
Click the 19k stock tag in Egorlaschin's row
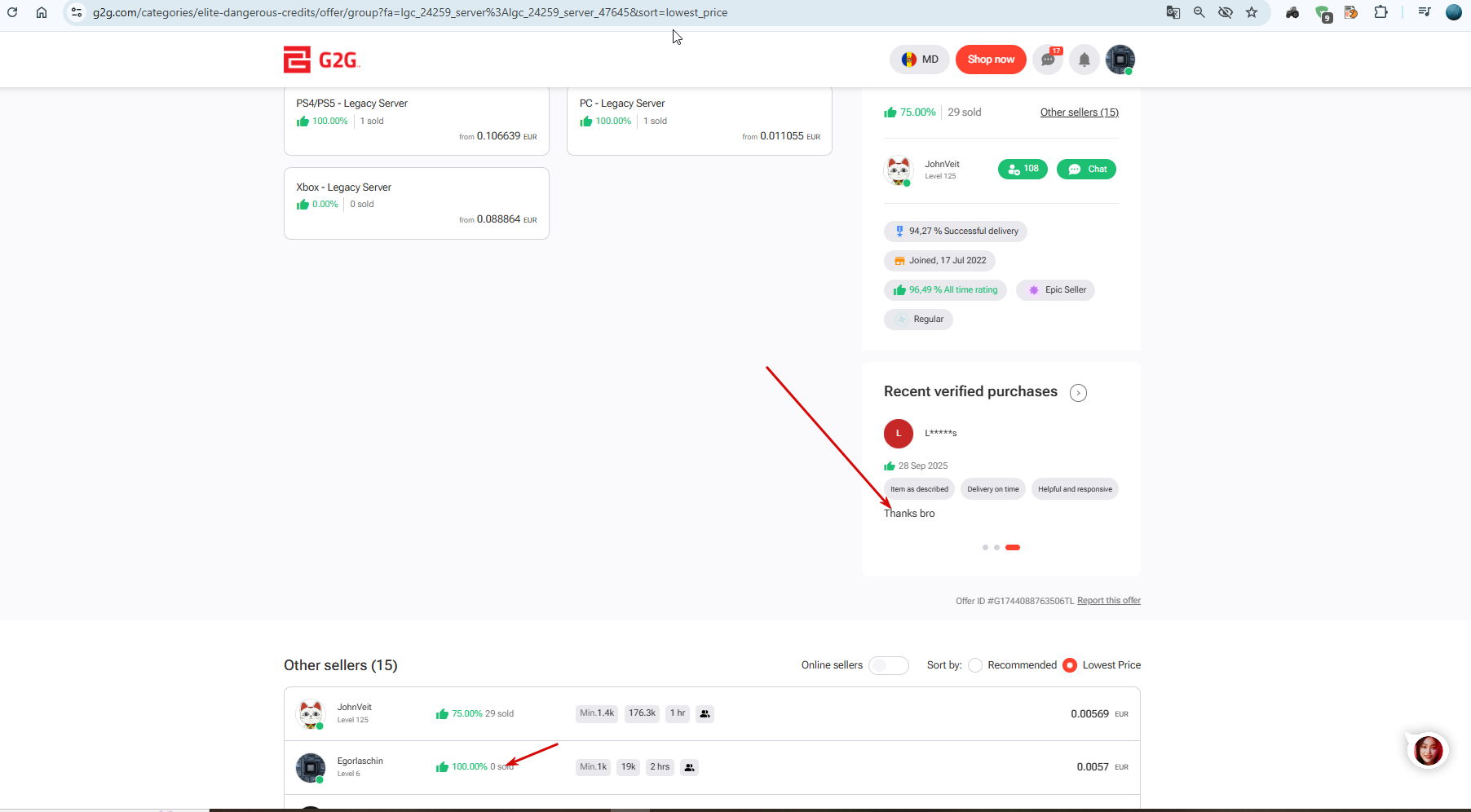(x=628, y=767)
